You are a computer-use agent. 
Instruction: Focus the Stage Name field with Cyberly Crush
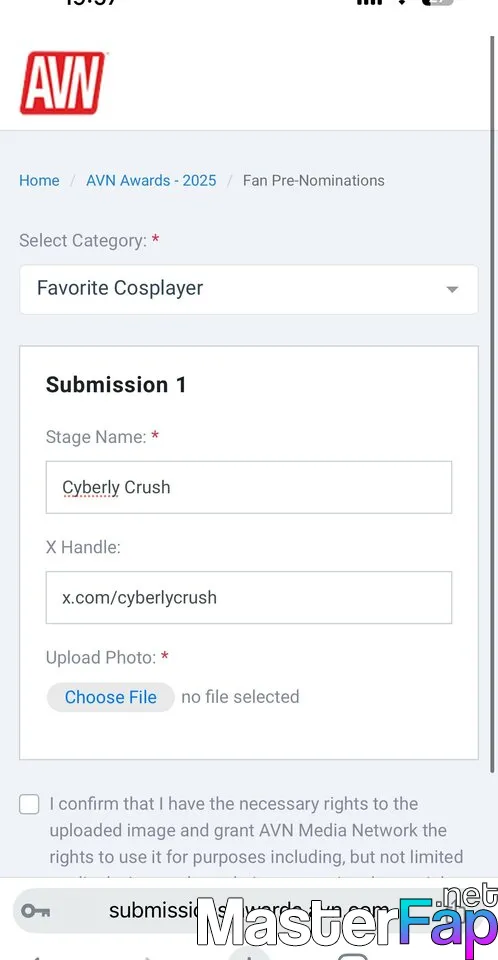(x=249, y=487)
